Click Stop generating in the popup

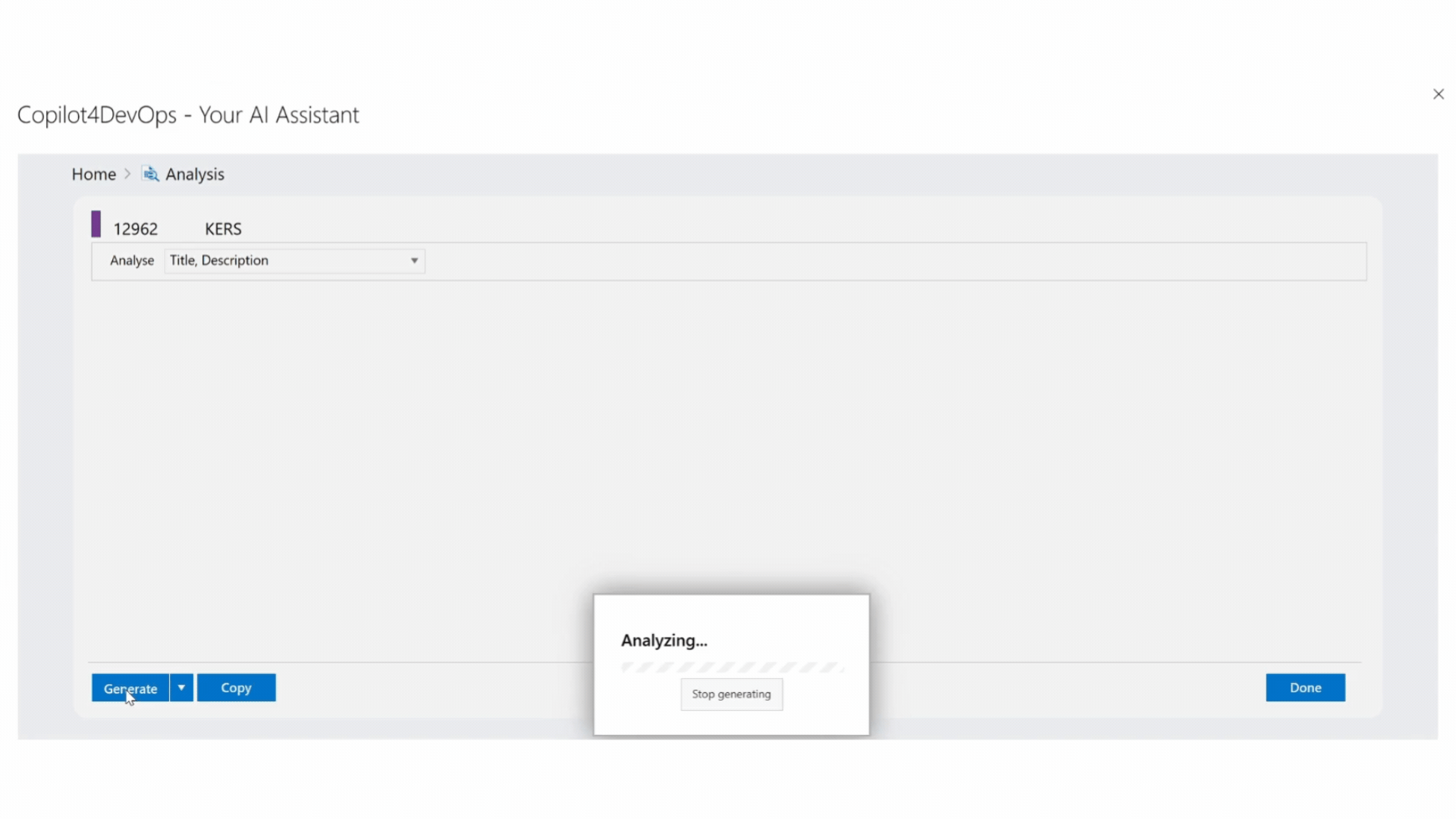731,695
